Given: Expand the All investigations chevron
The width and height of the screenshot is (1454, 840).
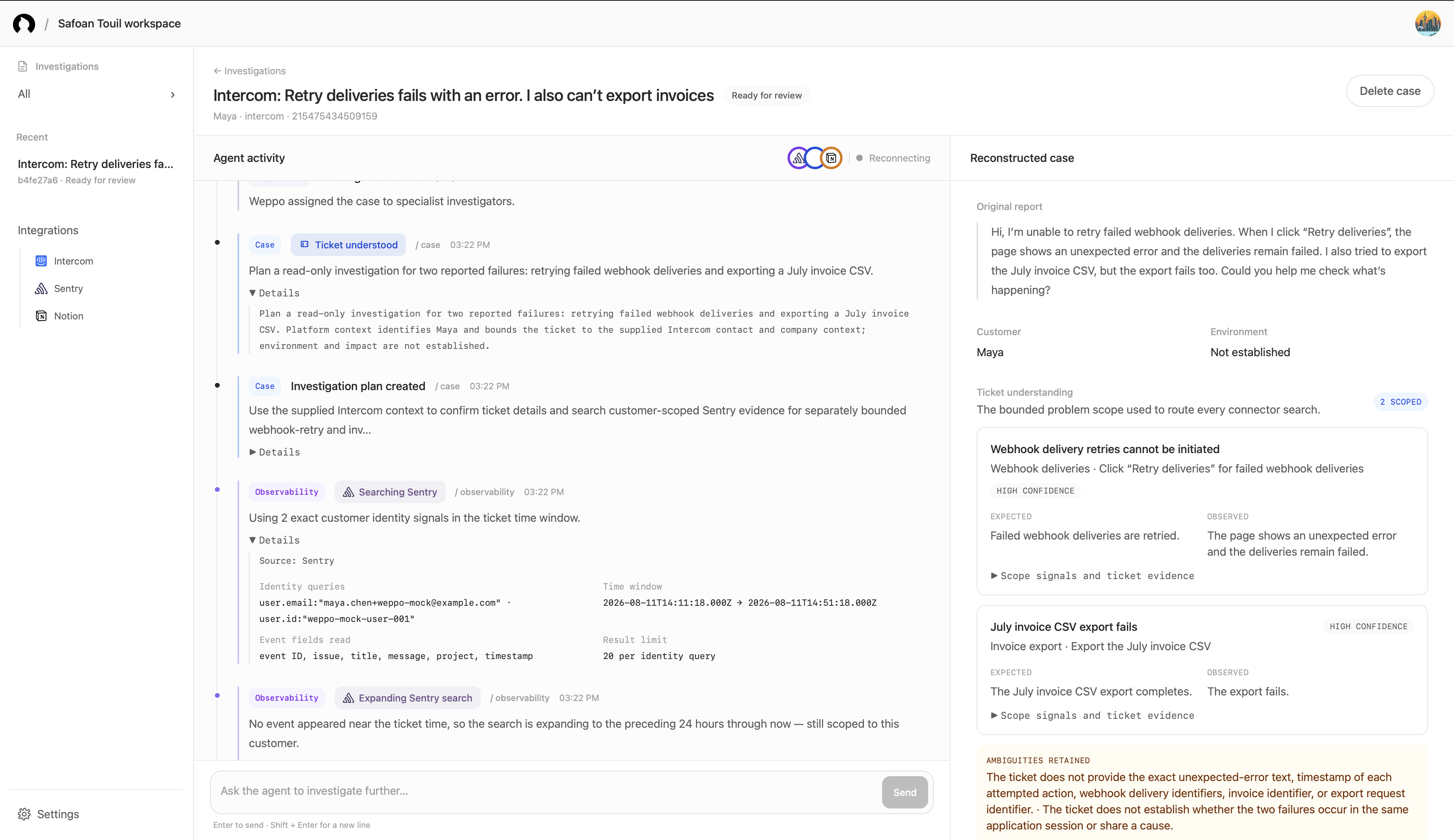Looking at the screenshot, I should pos(172,94).
